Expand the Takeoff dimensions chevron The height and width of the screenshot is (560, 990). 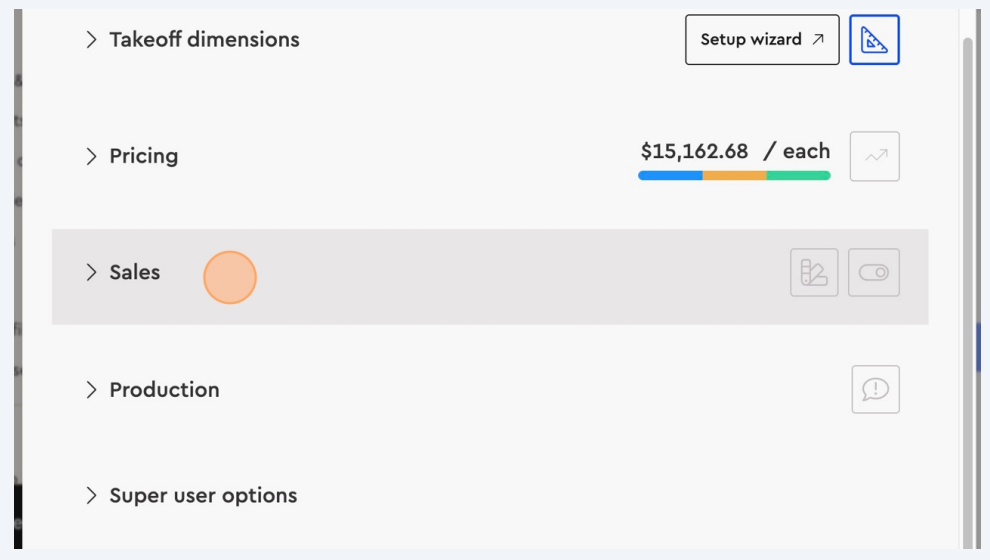tap(91, 40)
